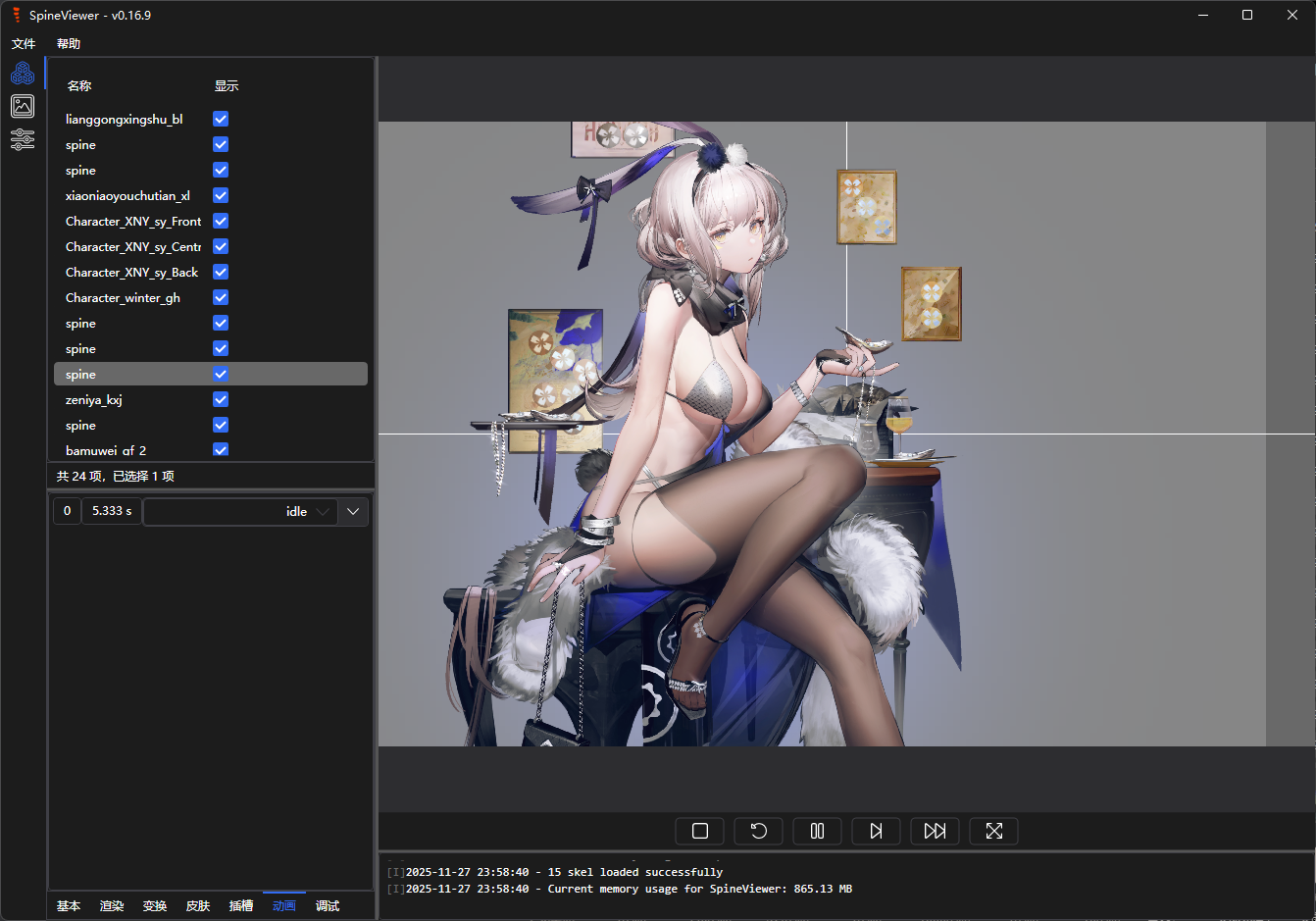The height and width of the screenshot is (921, 1316).
Task: Close the SpineViewer window
Action: [1292, 15]
